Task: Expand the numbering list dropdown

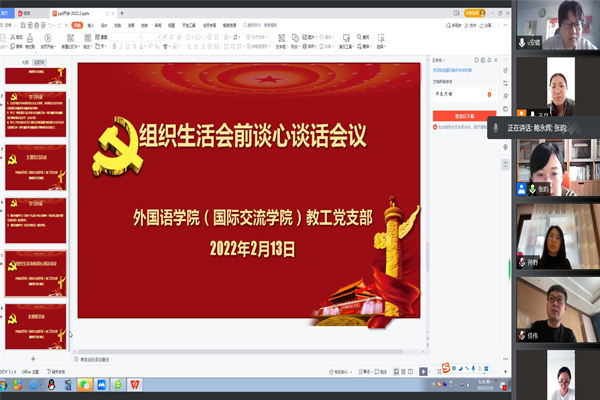Action: [x=202, y=37]
